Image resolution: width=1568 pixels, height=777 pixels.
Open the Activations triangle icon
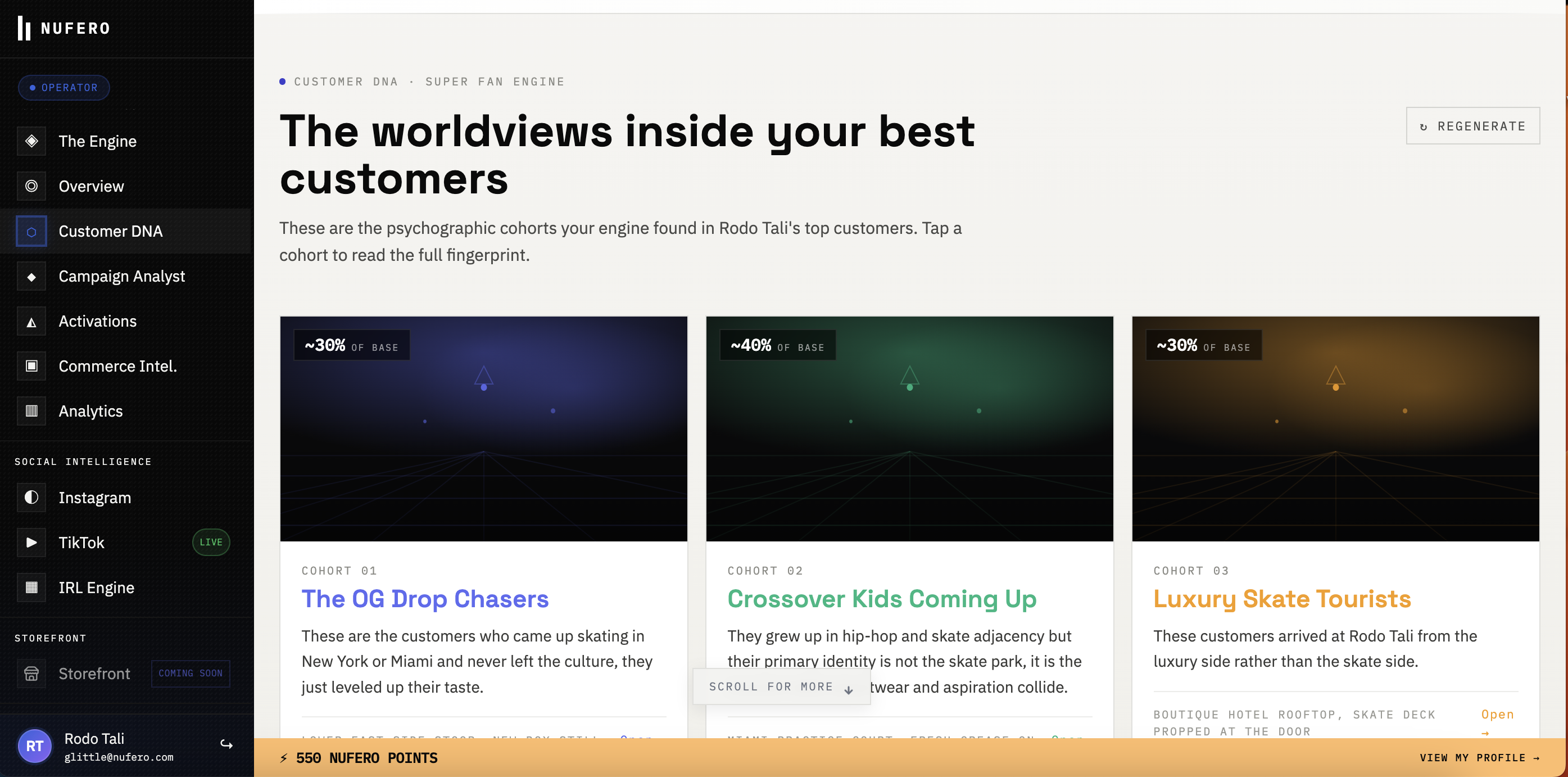tap(31, 322)
